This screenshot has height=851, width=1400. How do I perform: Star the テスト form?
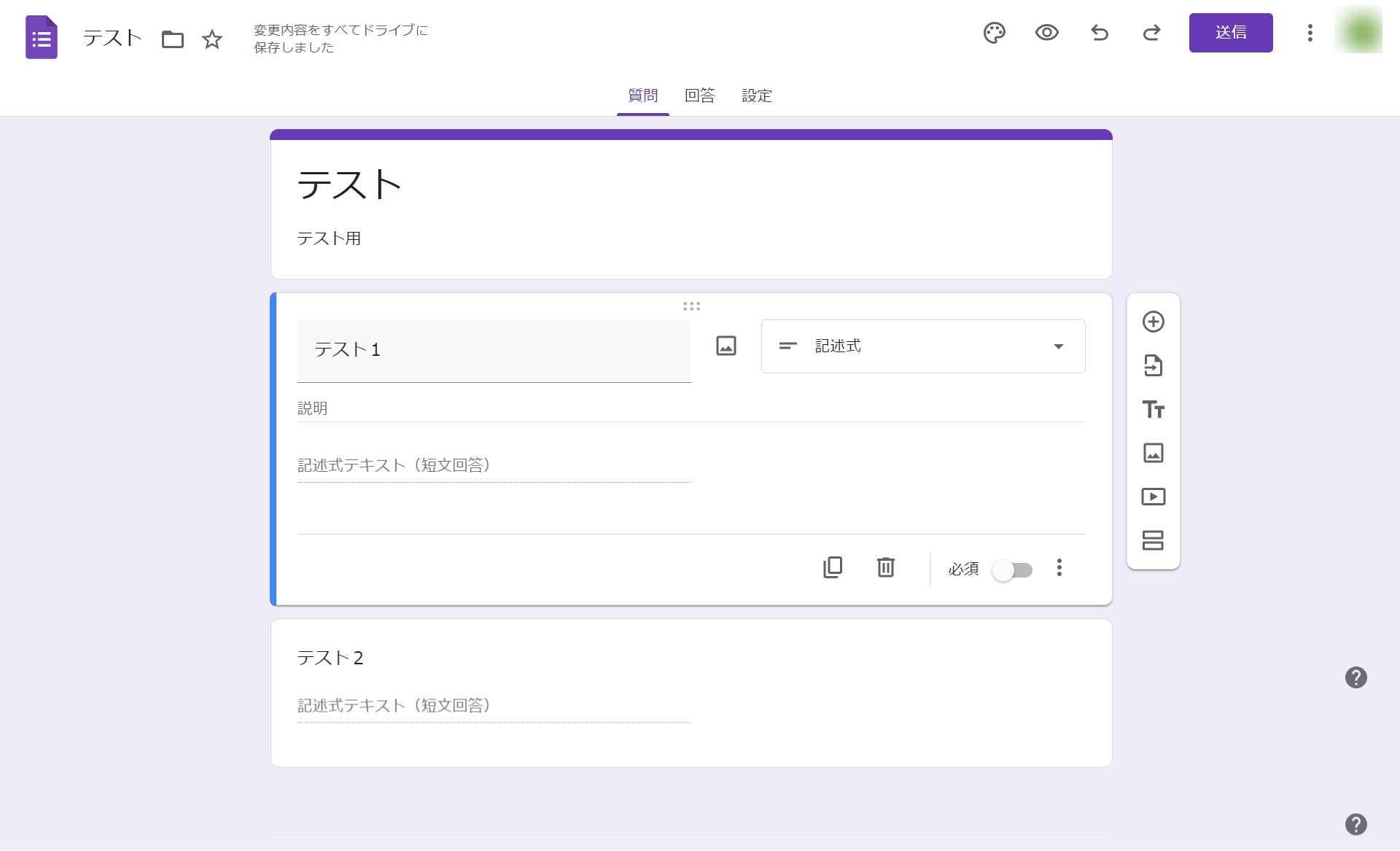tap(211, 40)
